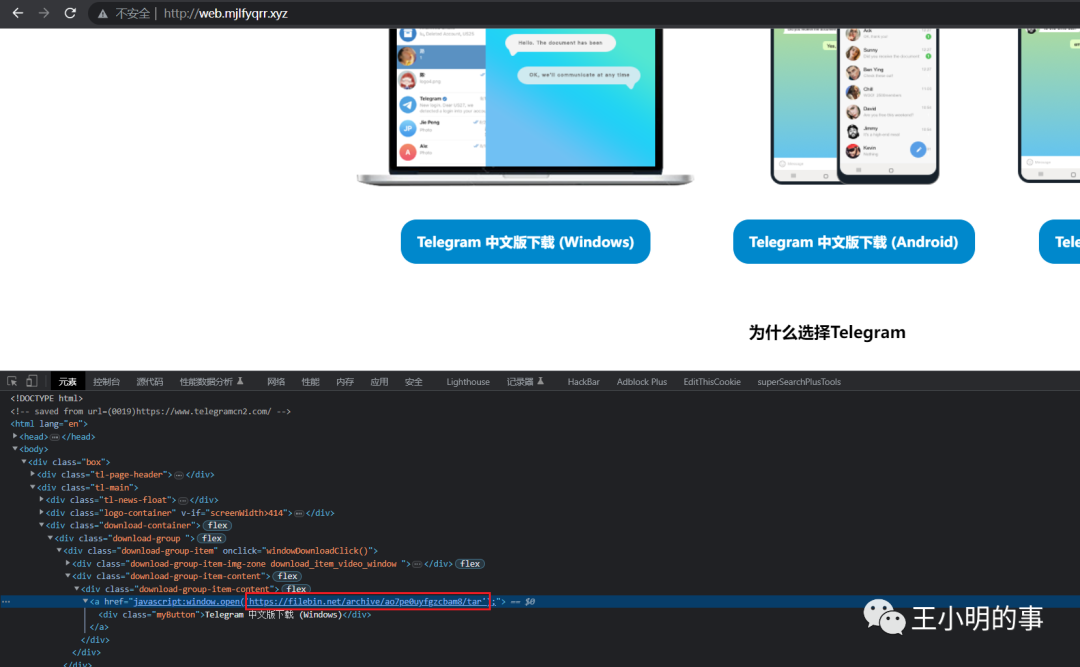Switch to the 元素 tab

coord(68,382)
